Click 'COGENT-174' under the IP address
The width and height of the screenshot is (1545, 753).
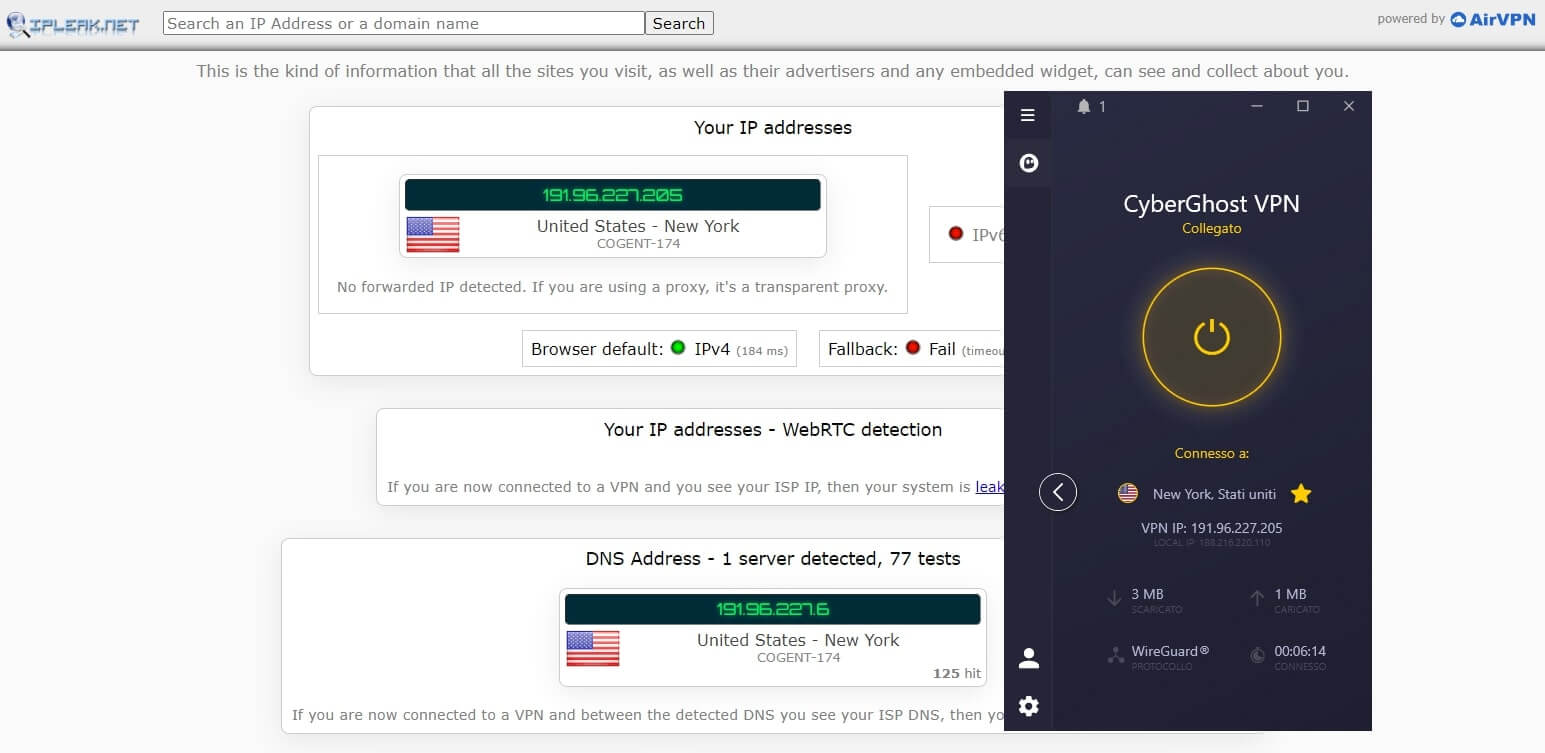click(x=638, y=243)
